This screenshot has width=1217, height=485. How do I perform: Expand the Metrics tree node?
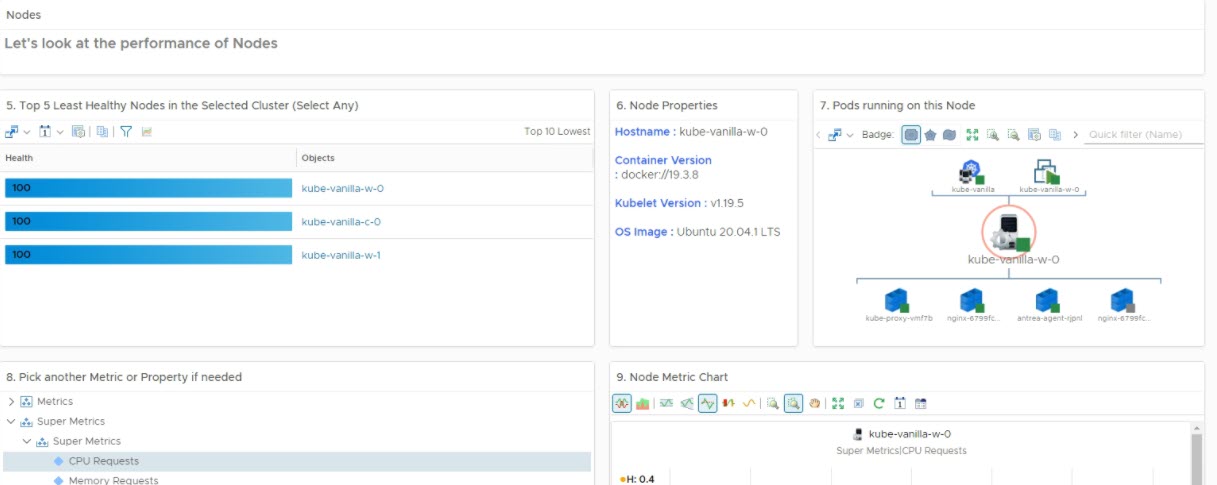coord(11,401)
